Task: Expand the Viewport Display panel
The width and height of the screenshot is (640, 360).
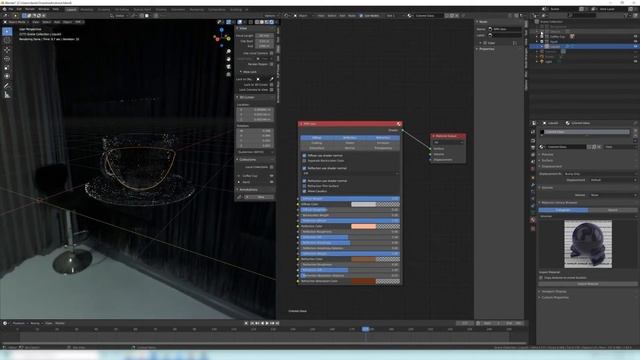Action: click(x=540, y=291)
